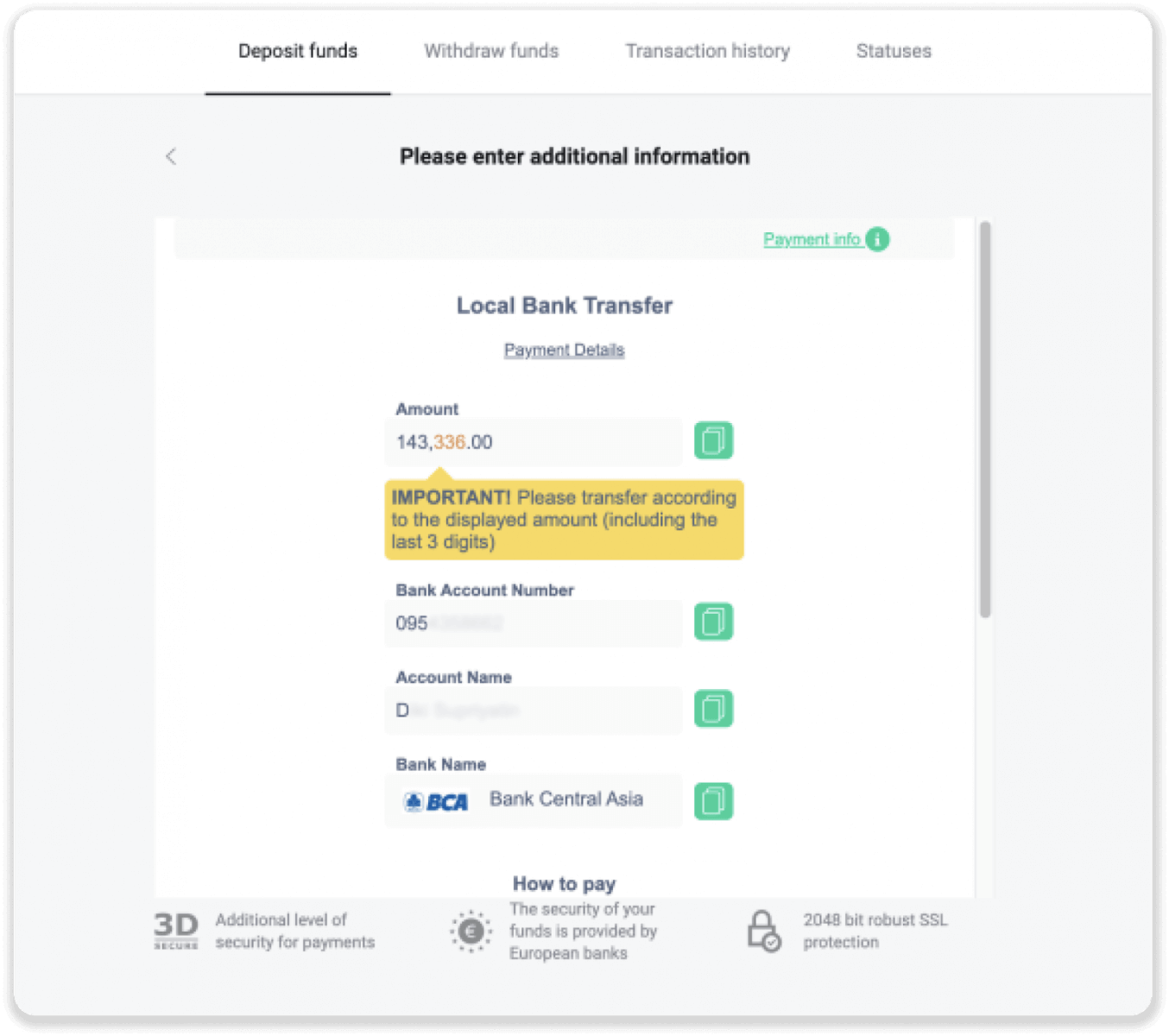Switch to Deposit funds tab
This screenshot has height=1036, width=1169.
(298, 51)
